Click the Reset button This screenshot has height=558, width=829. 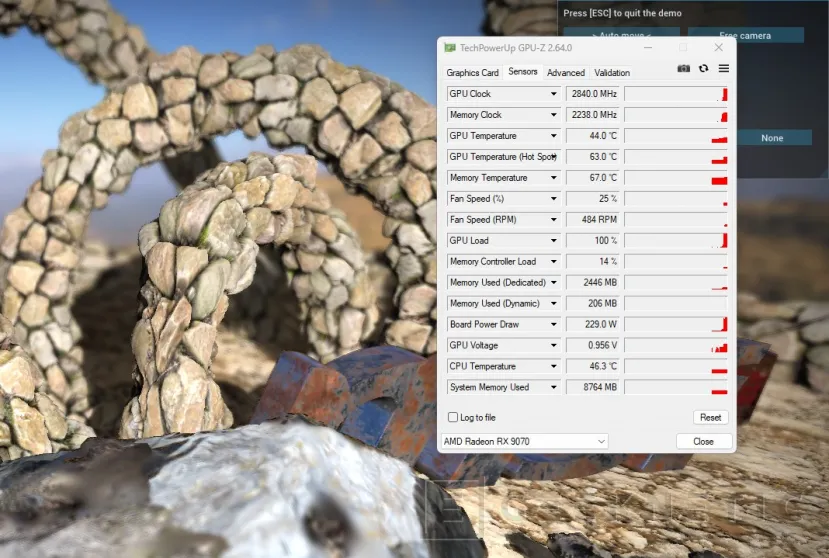(711, 417)
